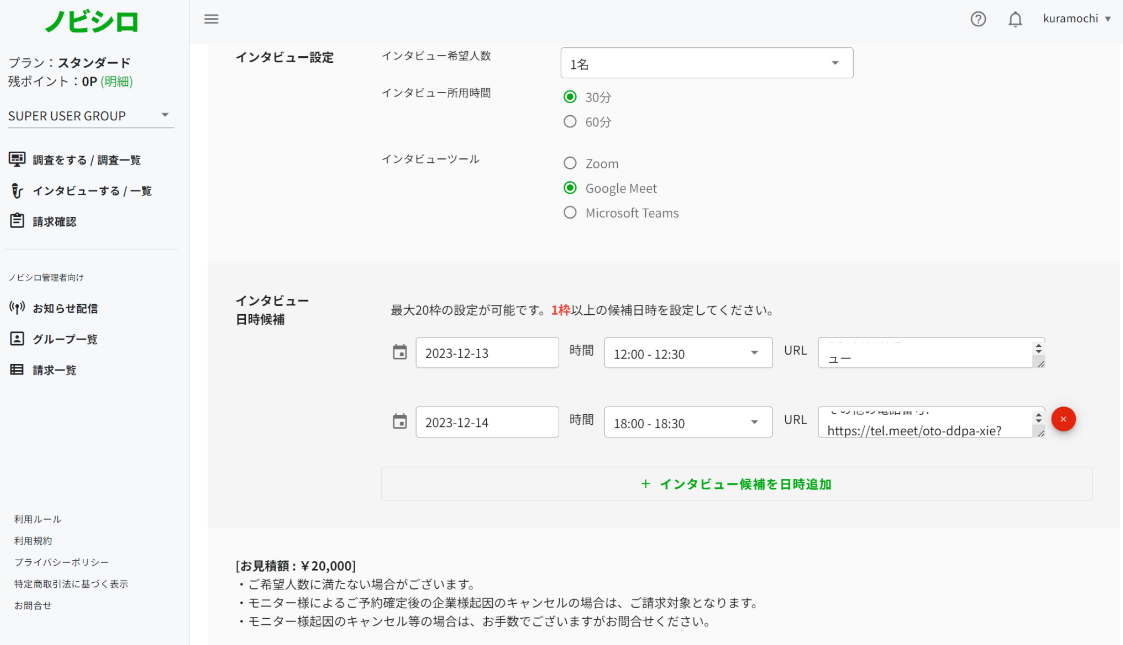This screenshot has height=645, width=1123.
Task: Open help via question mark icon
Action: coord(978,19)
